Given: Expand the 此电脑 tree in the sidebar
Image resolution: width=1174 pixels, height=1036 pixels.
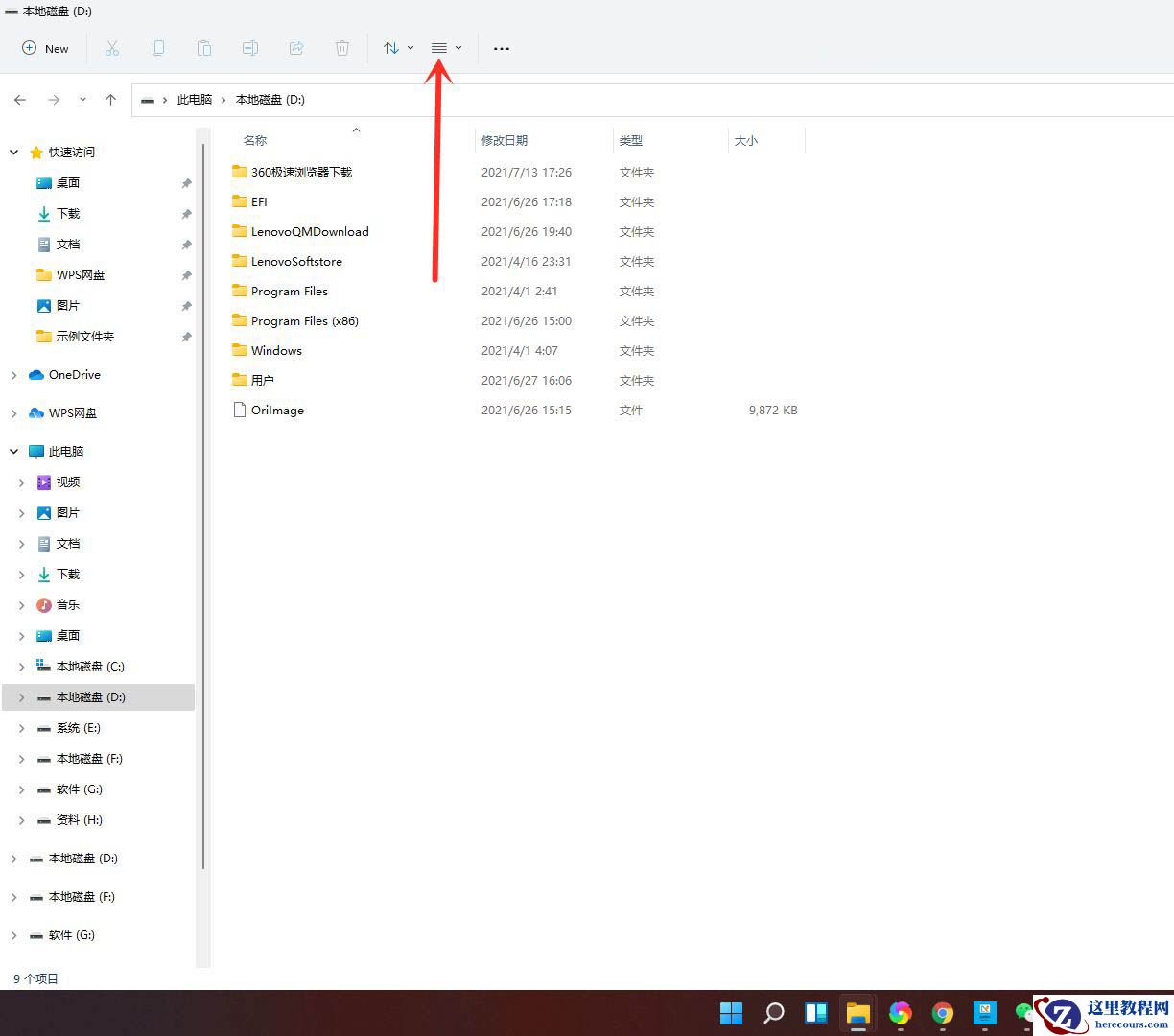Looking at the screenshot, I should pos(13,451).
